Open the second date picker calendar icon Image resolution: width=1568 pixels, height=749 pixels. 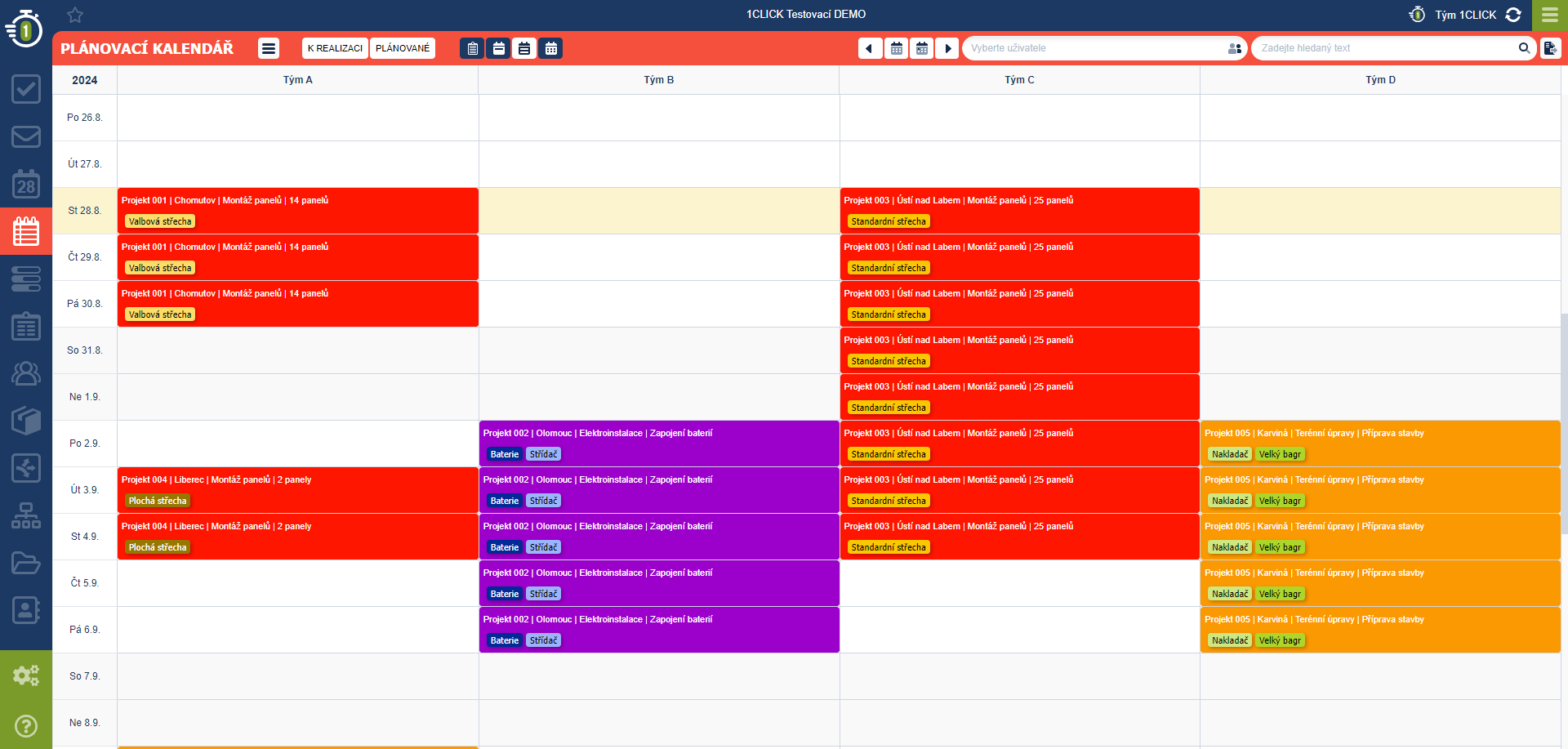tap(922, 48)
